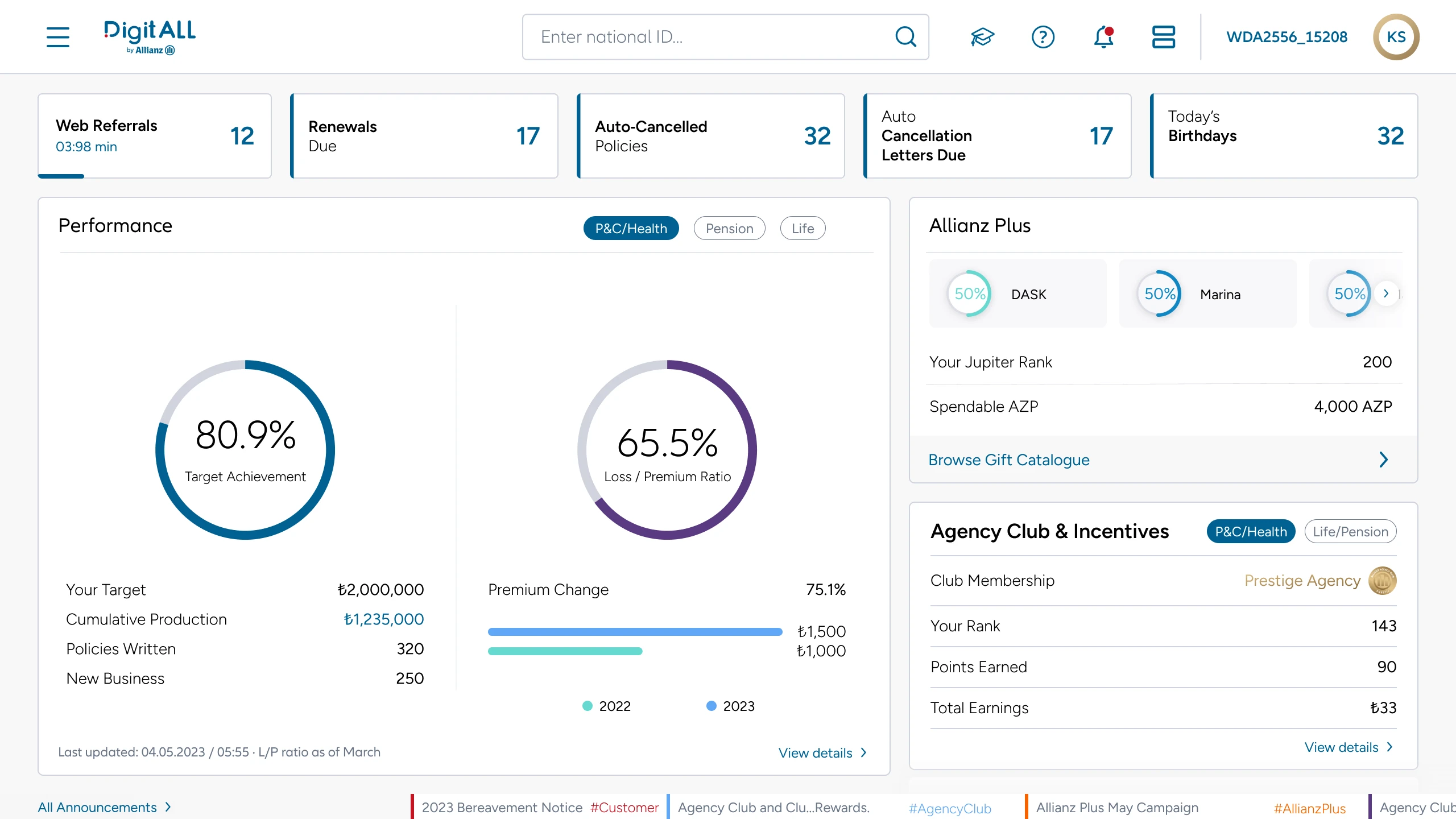Viewport: 1456px width, 819px height.
Task: Open the Today's Birthdays card
Action: coord(1284,136)
